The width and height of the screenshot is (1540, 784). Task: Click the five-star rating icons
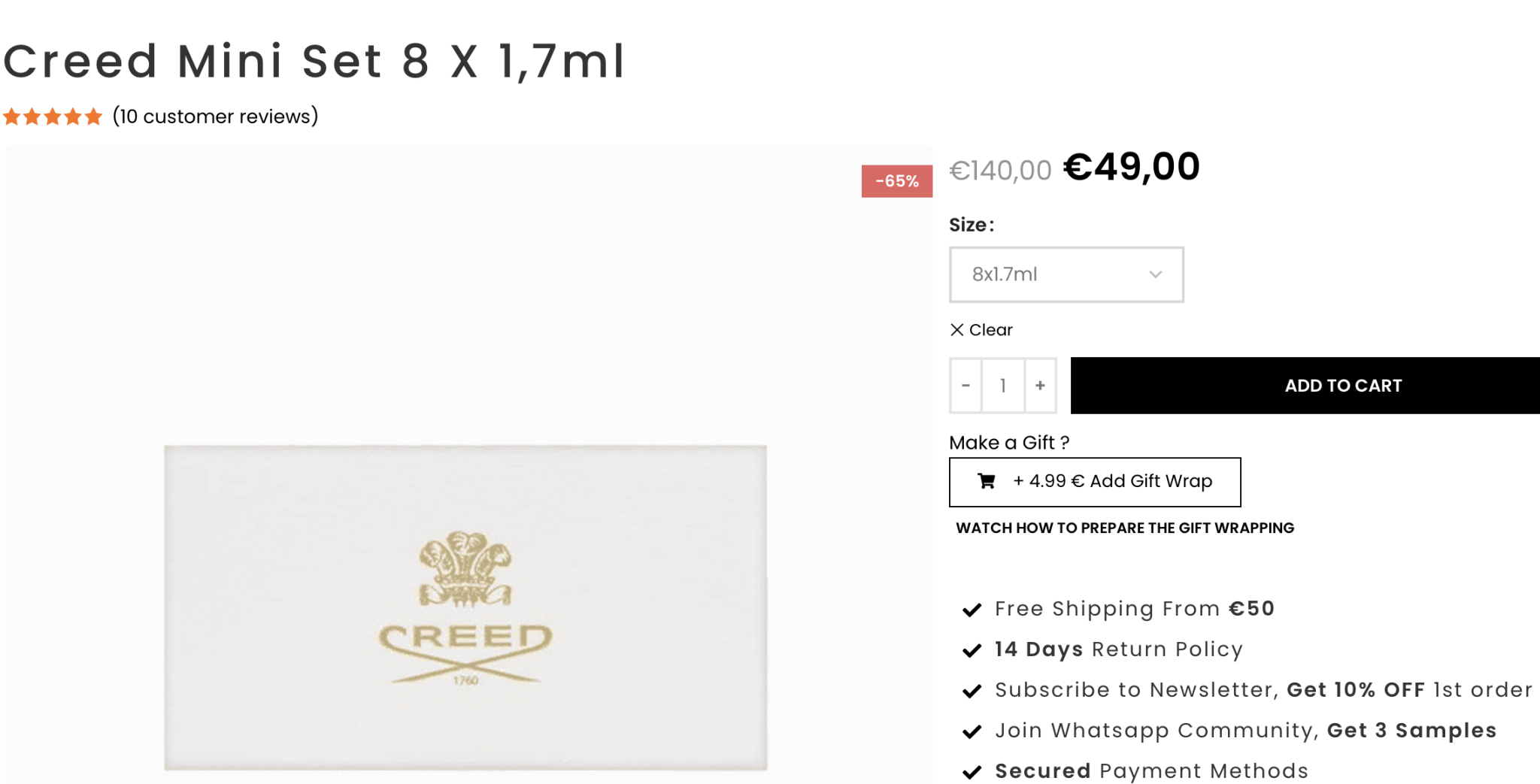53,117
